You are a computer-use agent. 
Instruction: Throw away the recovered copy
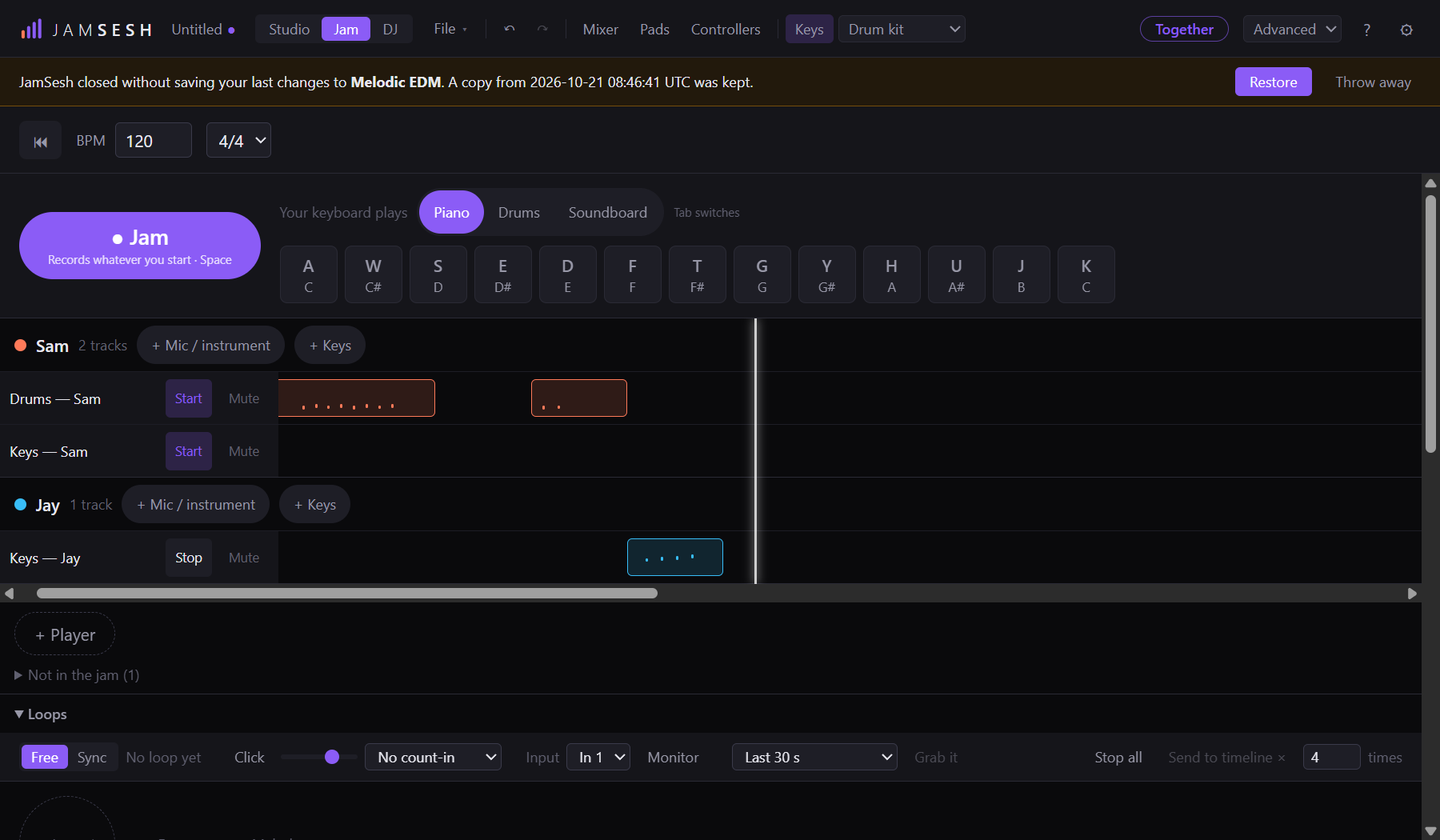[1373, 82]
